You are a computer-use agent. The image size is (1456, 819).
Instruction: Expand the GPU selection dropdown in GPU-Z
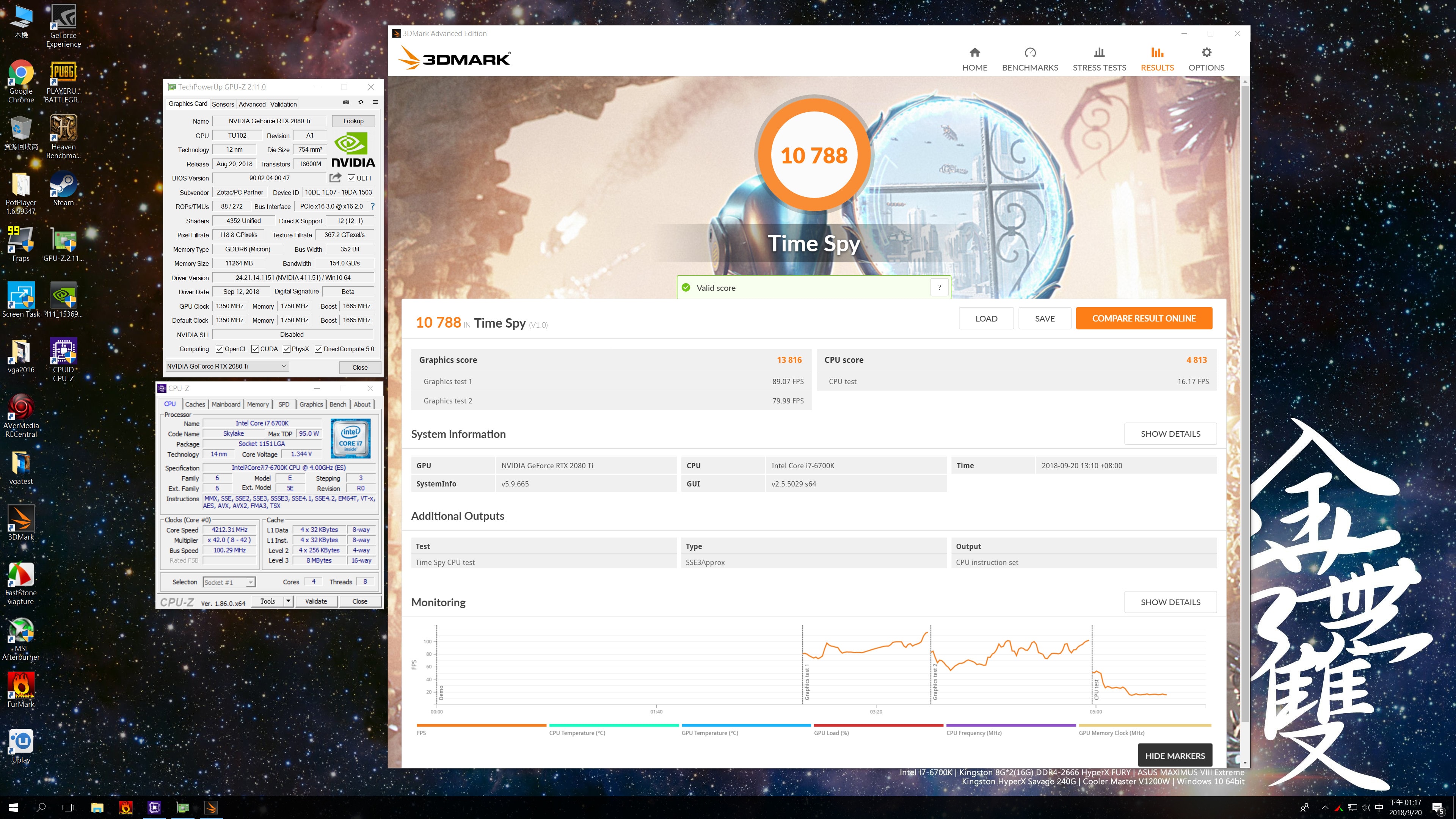(227, 366)
